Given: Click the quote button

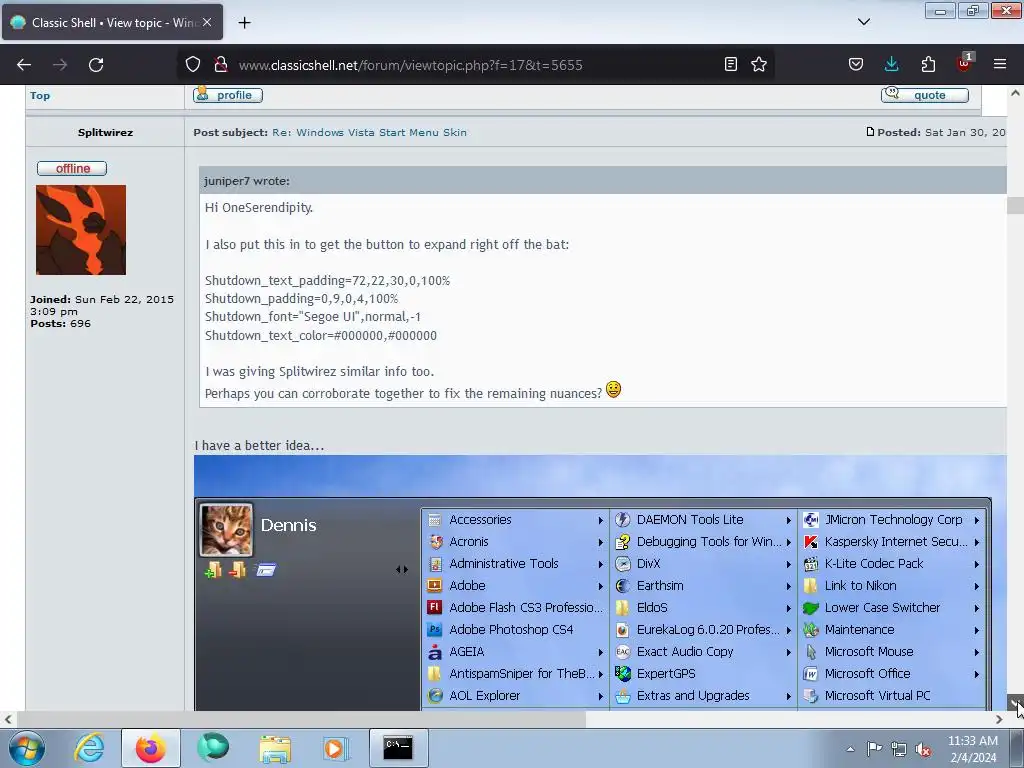Looking at the screenshot, I should click(925, 95).
